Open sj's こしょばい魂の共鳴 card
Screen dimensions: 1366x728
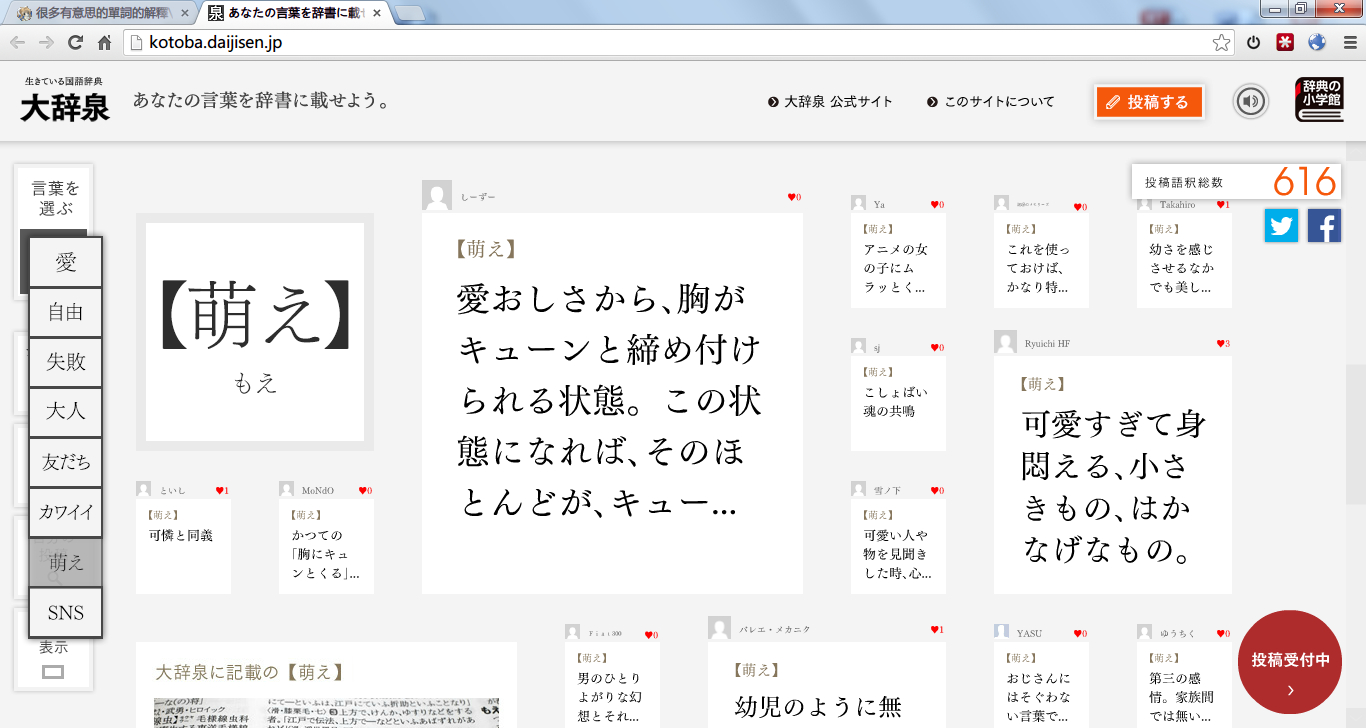click(898, 403)
